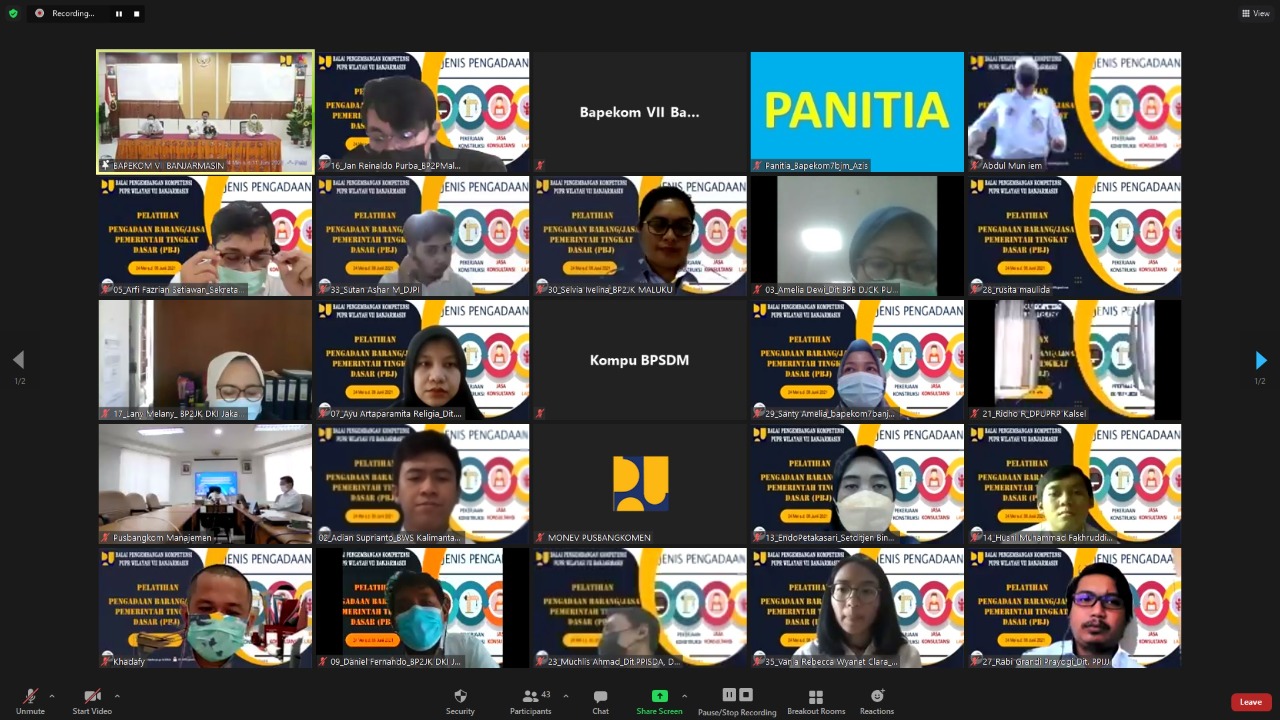Select MONEV PUSBANGKOMEN logo tile
The height and width of the screenshot is (720, 1280).
[639, 484]
